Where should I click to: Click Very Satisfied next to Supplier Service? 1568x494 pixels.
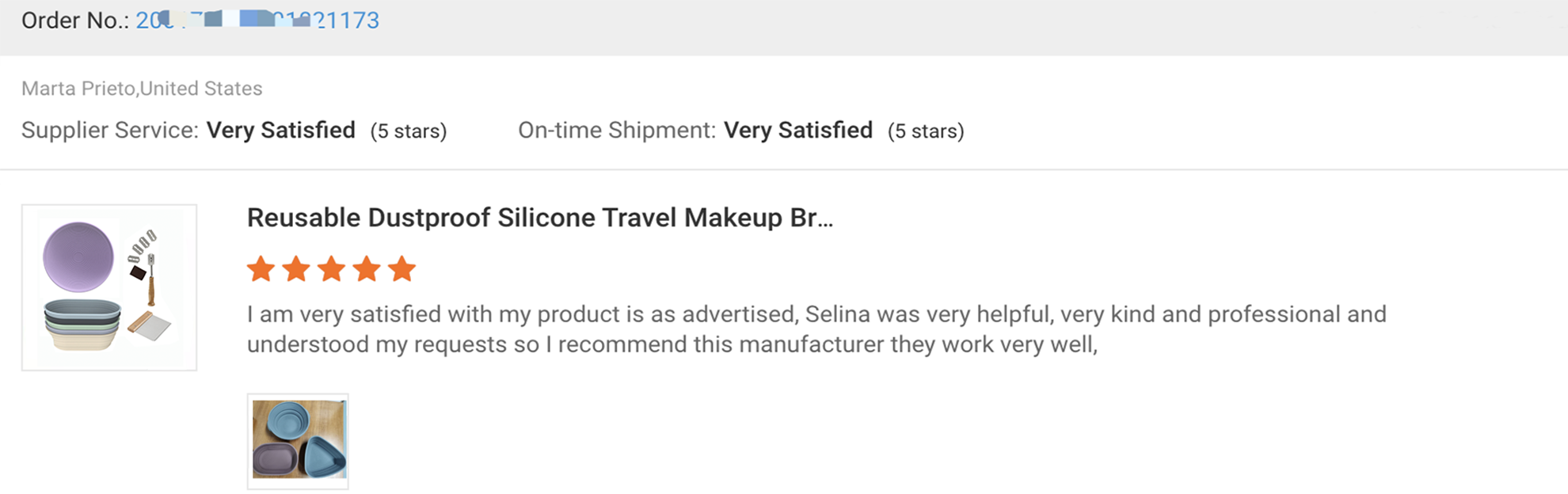click(280, 131)
